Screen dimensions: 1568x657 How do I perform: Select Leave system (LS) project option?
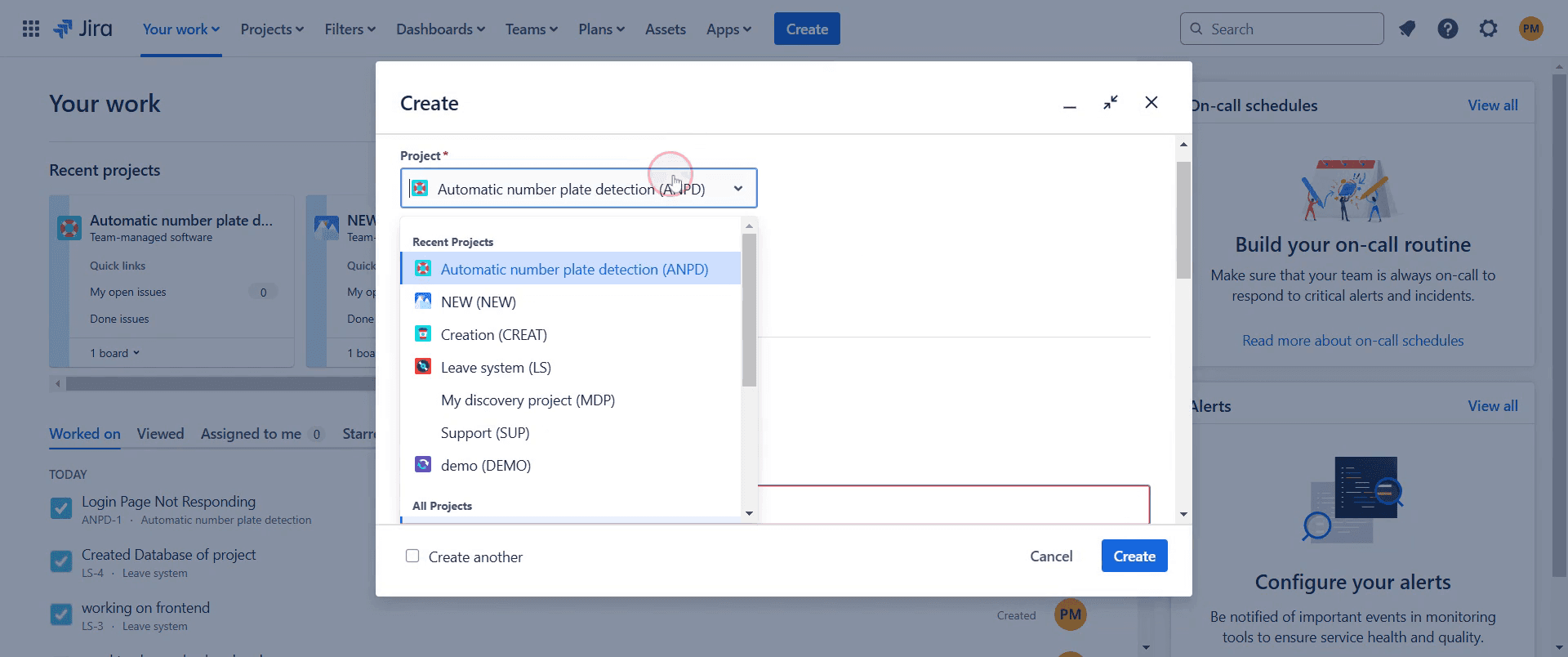(571, 367)
